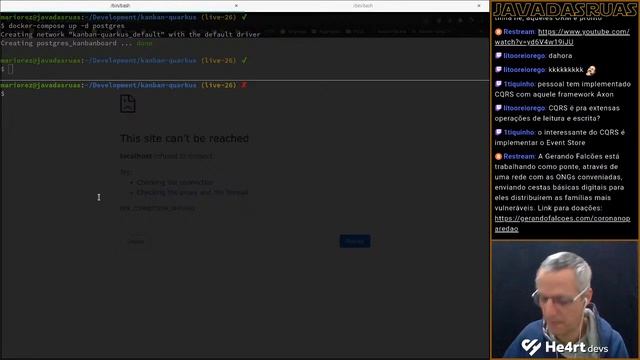Close the second /bin/bash tab
This screenshot has height=360, width=640.
(x=479, y=6)
